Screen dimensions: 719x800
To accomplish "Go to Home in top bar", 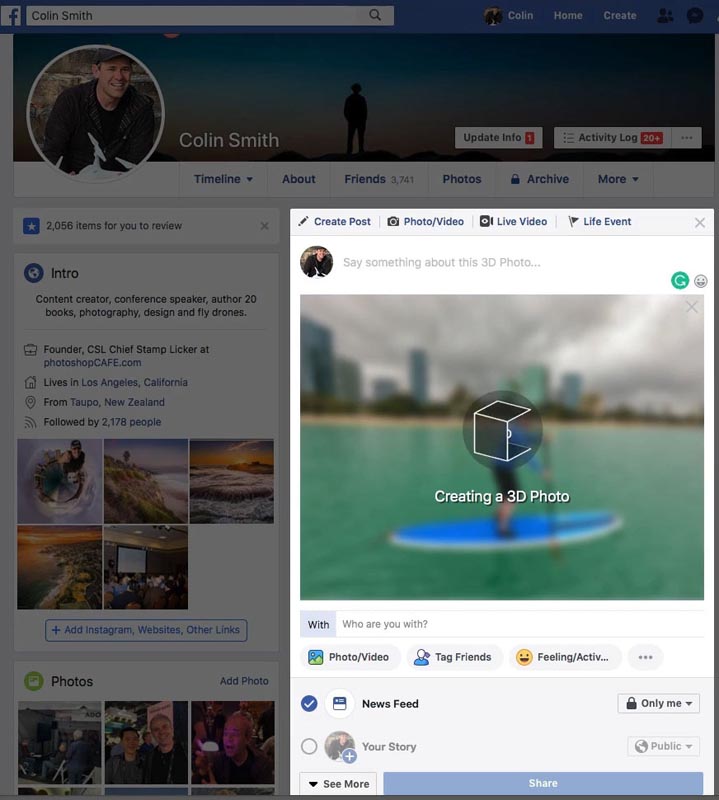I will (568, 16).
